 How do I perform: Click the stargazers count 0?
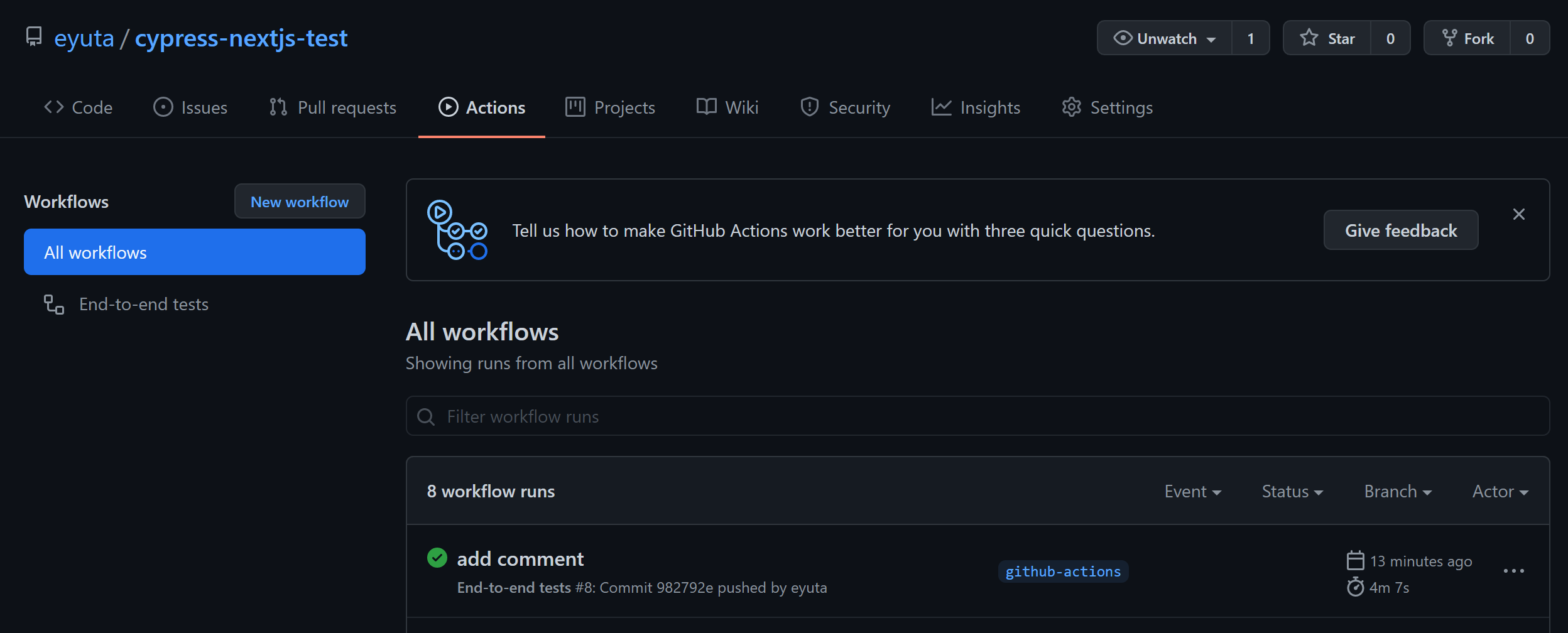pos(1390,38)
